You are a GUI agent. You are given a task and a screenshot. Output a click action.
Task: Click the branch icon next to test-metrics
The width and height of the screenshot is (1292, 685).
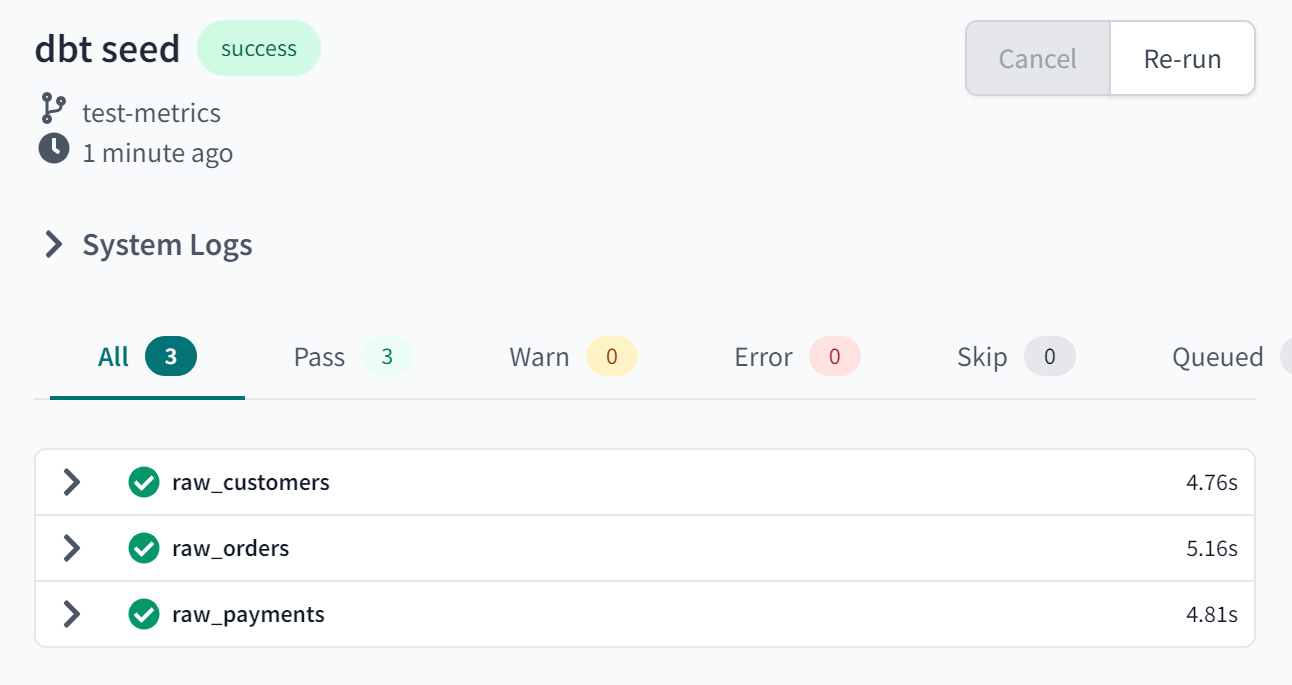[x=52, y=108]
